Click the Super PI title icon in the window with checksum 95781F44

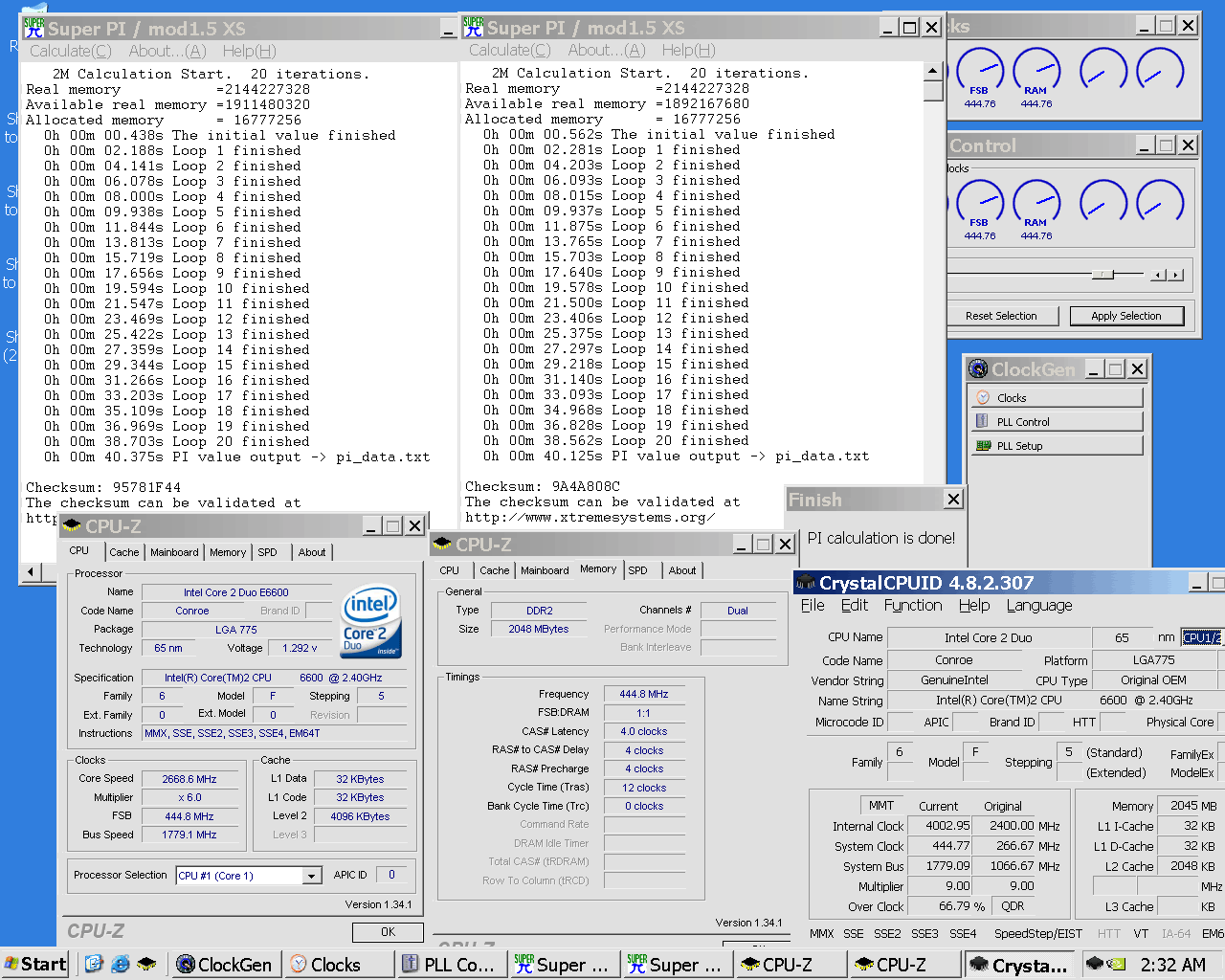[33, 28]
